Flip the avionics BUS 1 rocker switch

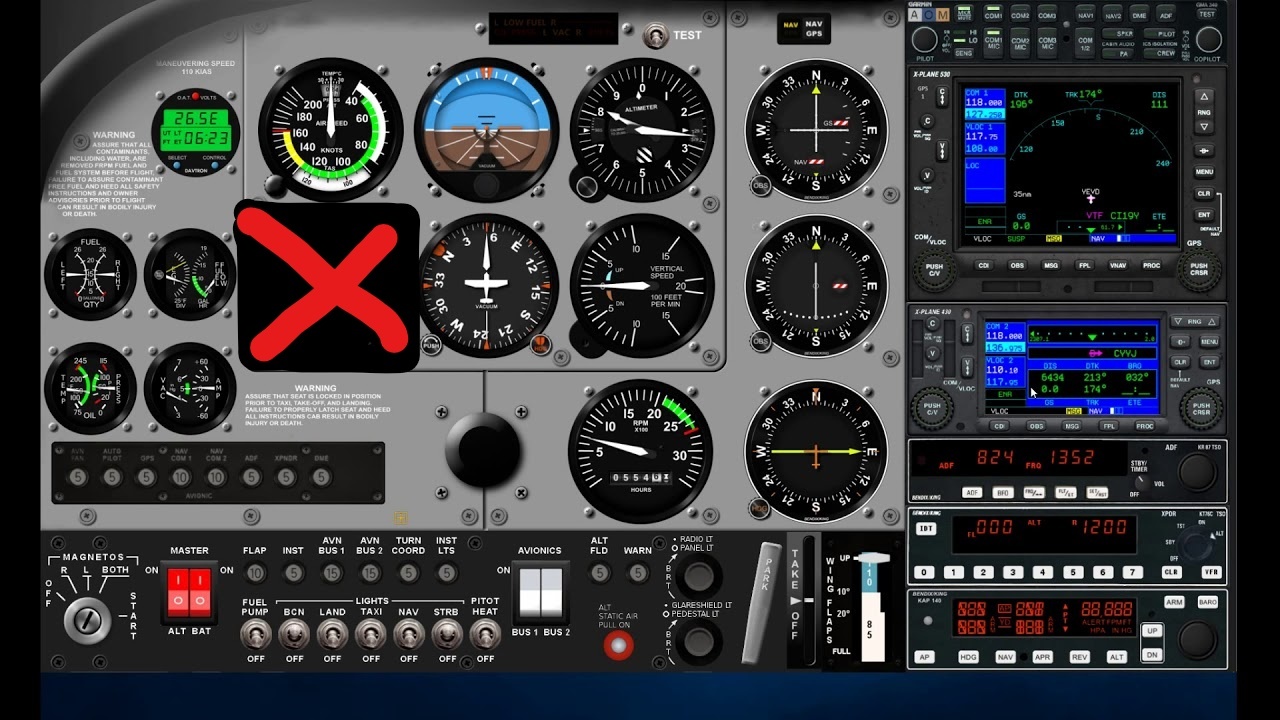tap(528, 592)
